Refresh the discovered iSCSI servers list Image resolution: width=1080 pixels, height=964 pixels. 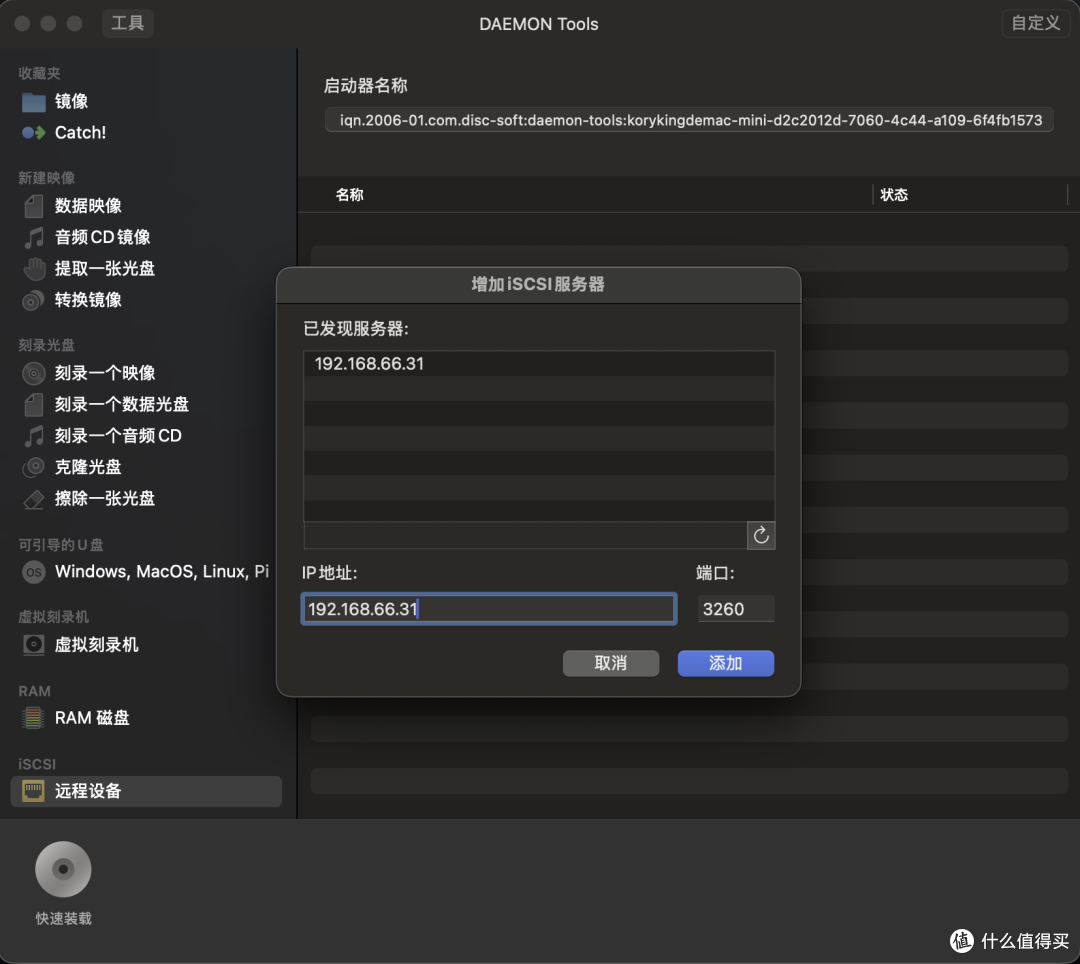click(761, 536)
